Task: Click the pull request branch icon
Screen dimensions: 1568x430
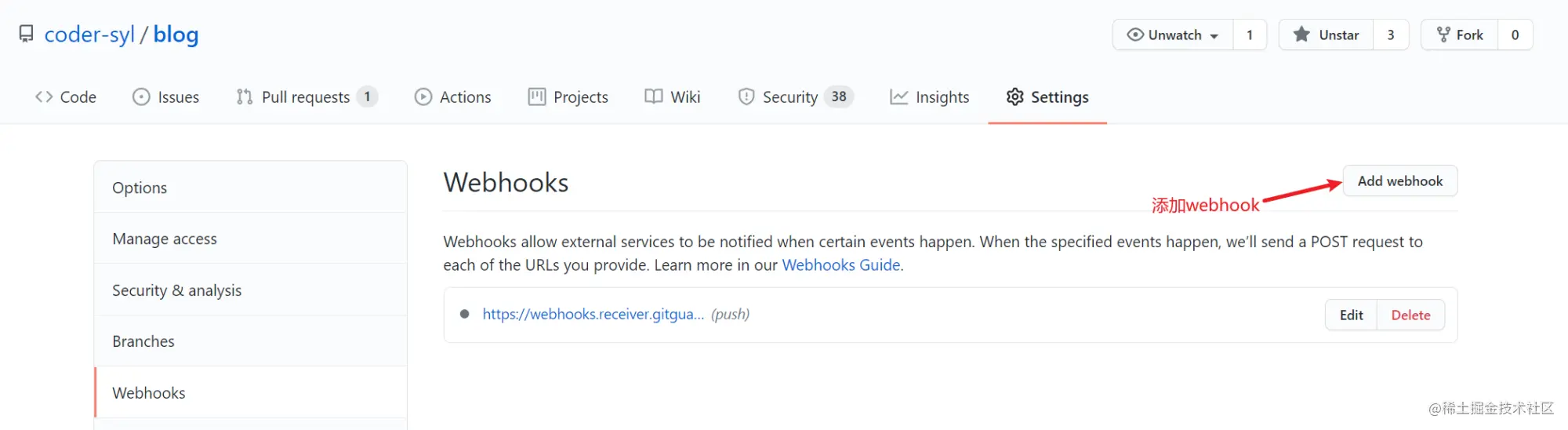Action: click(245, 97)
